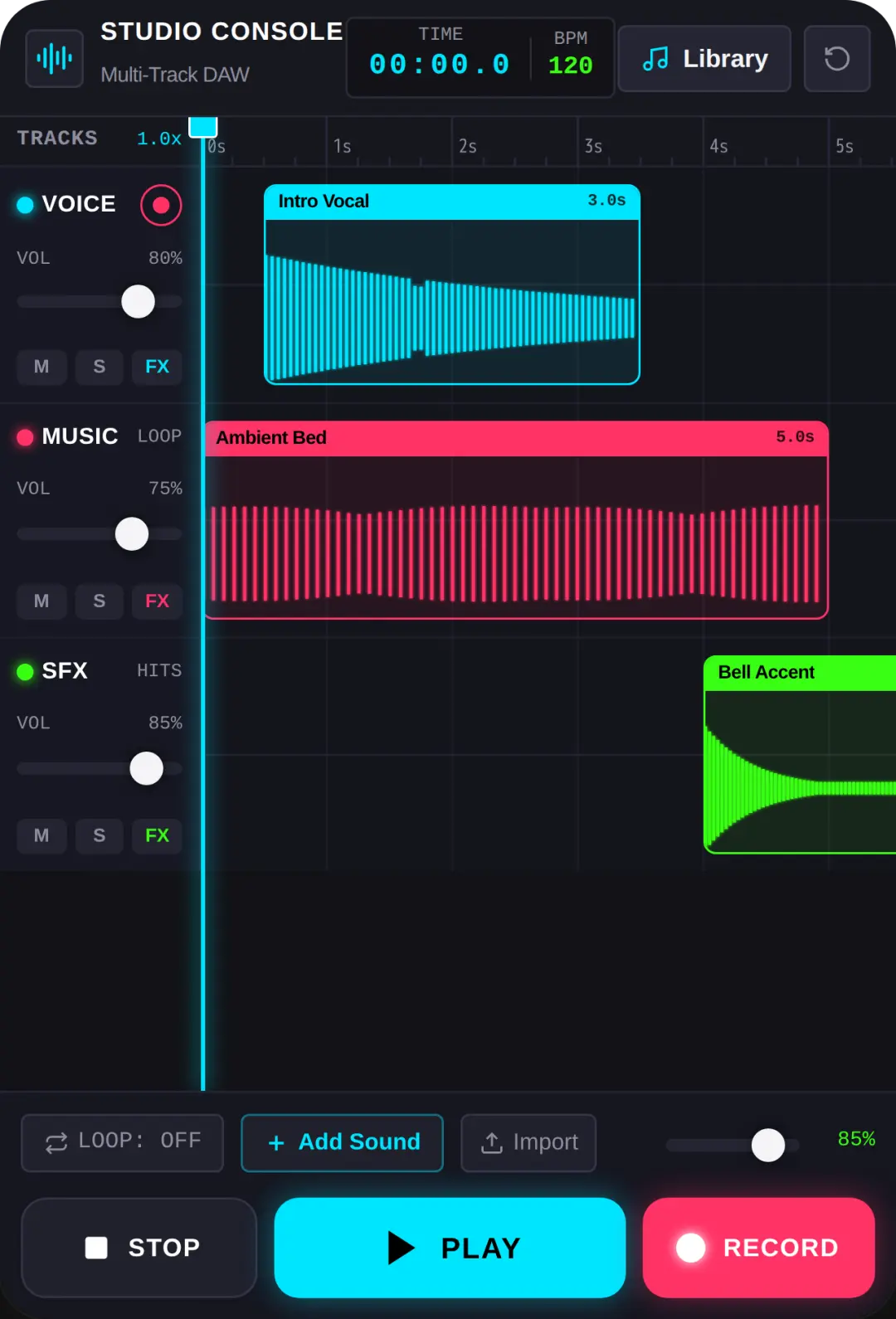
Task: Click the 85% SFX volume value
Action: tap(165, 723)
